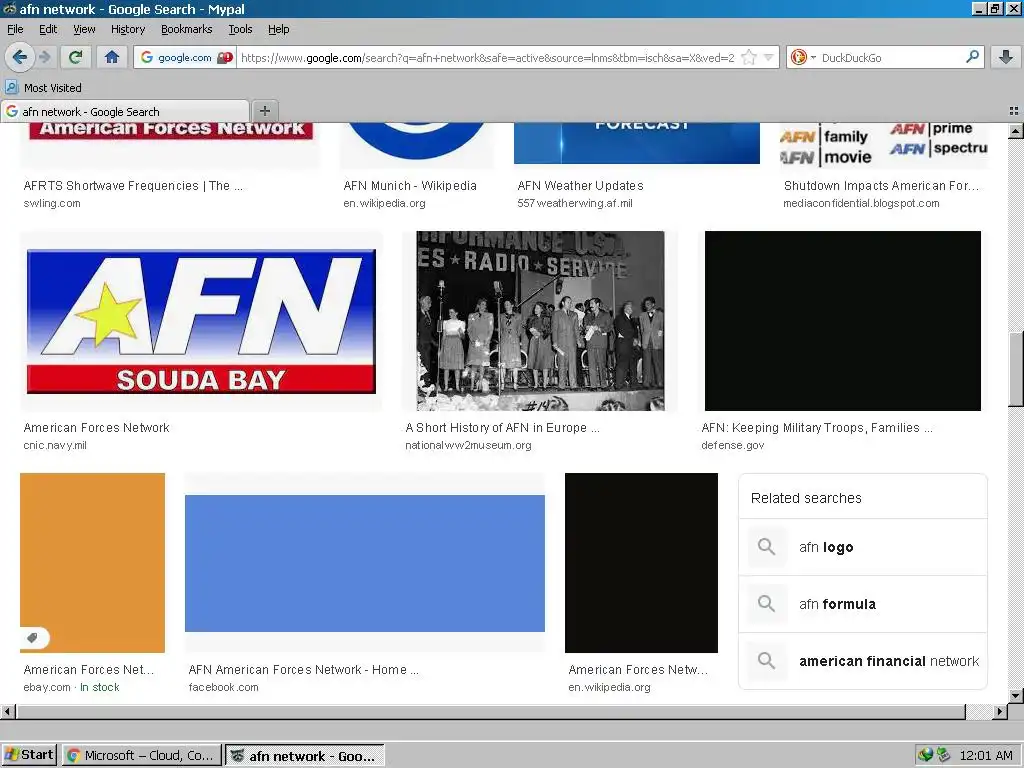Select related search american financial network
Viewport: 1024px width, 768px height.
(863, 661)
